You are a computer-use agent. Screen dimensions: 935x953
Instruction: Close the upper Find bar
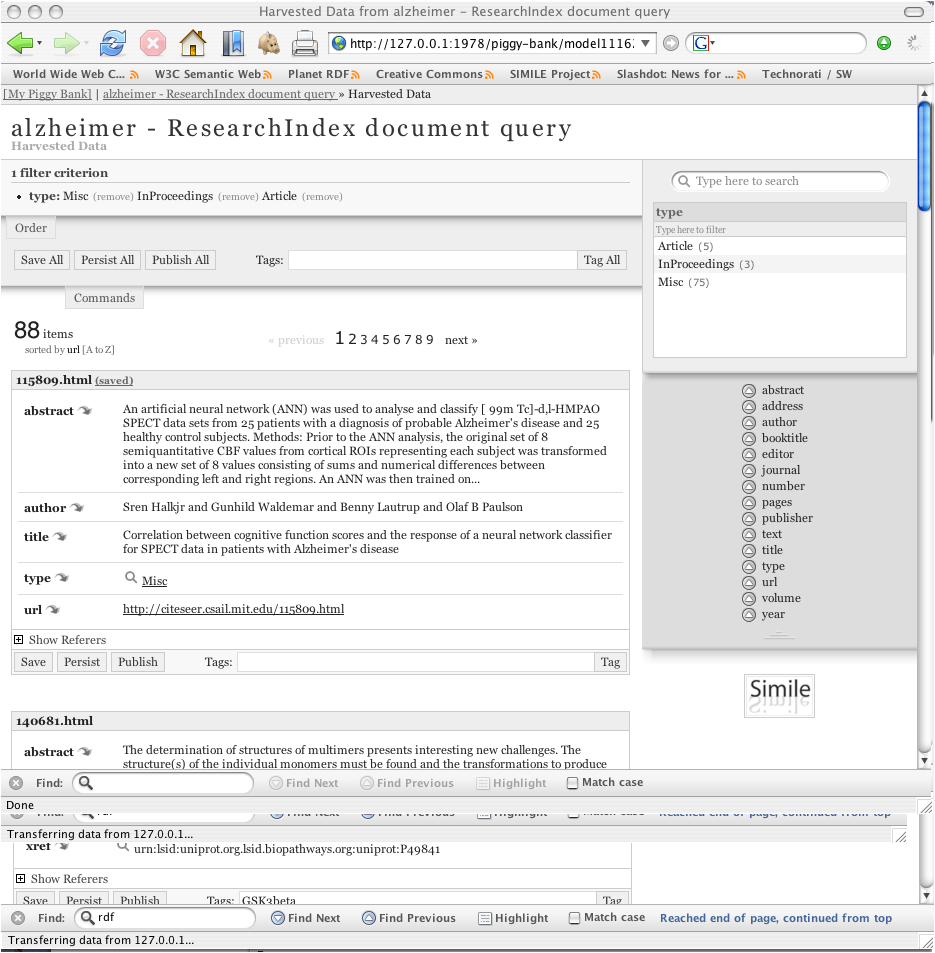pos(17,783)
